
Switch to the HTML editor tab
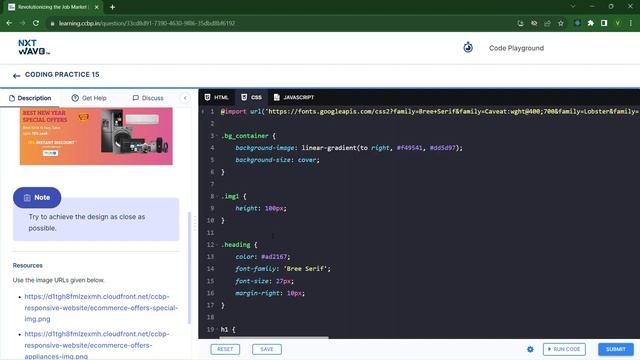(x=217, y=97)
